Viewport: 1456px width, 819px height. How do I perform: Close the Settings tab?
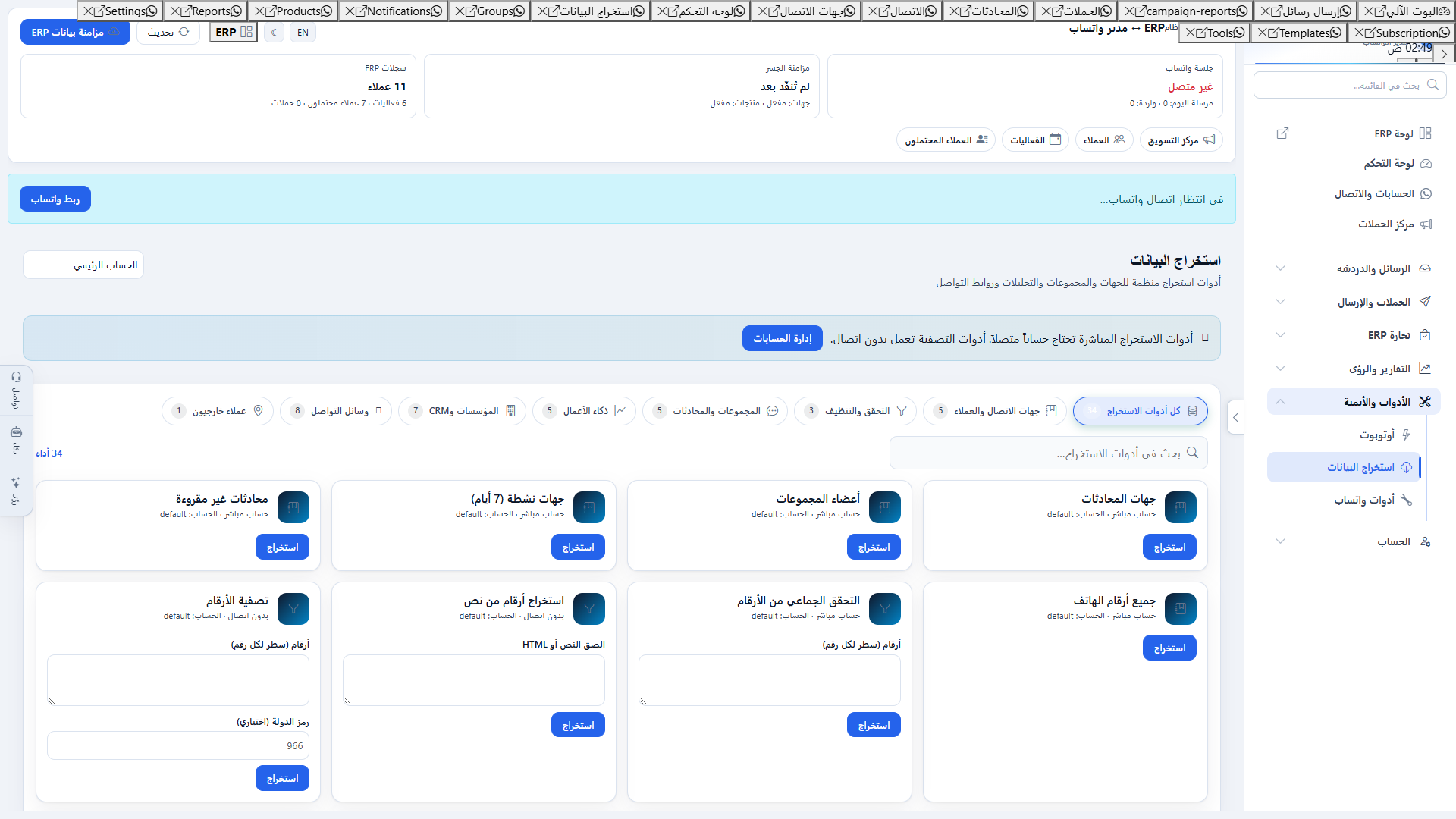pos(89,11)
